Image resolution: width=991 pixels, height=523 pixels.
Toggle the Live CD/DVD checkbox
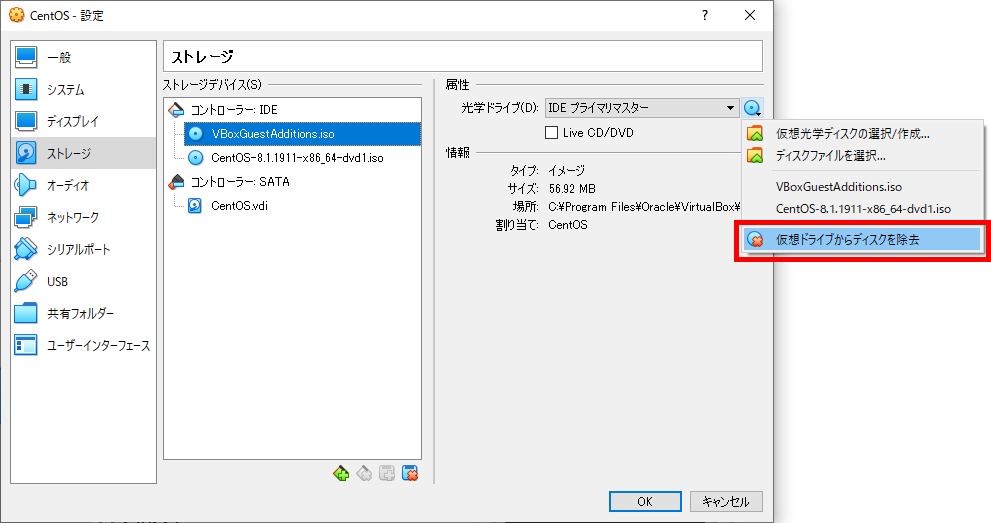[x=552, y=133]
